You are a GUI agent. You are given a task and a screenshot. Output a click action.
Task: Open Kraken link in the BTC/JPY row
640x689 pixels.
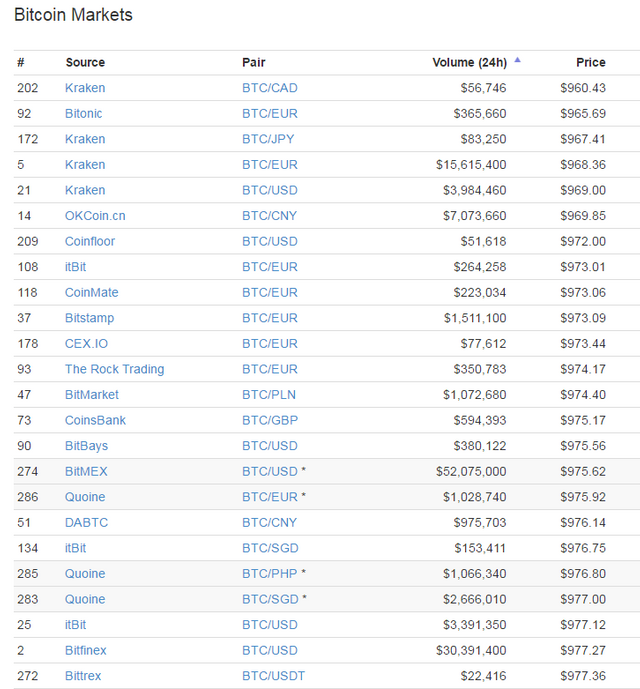pyautogui.click(x=85, y=139)
